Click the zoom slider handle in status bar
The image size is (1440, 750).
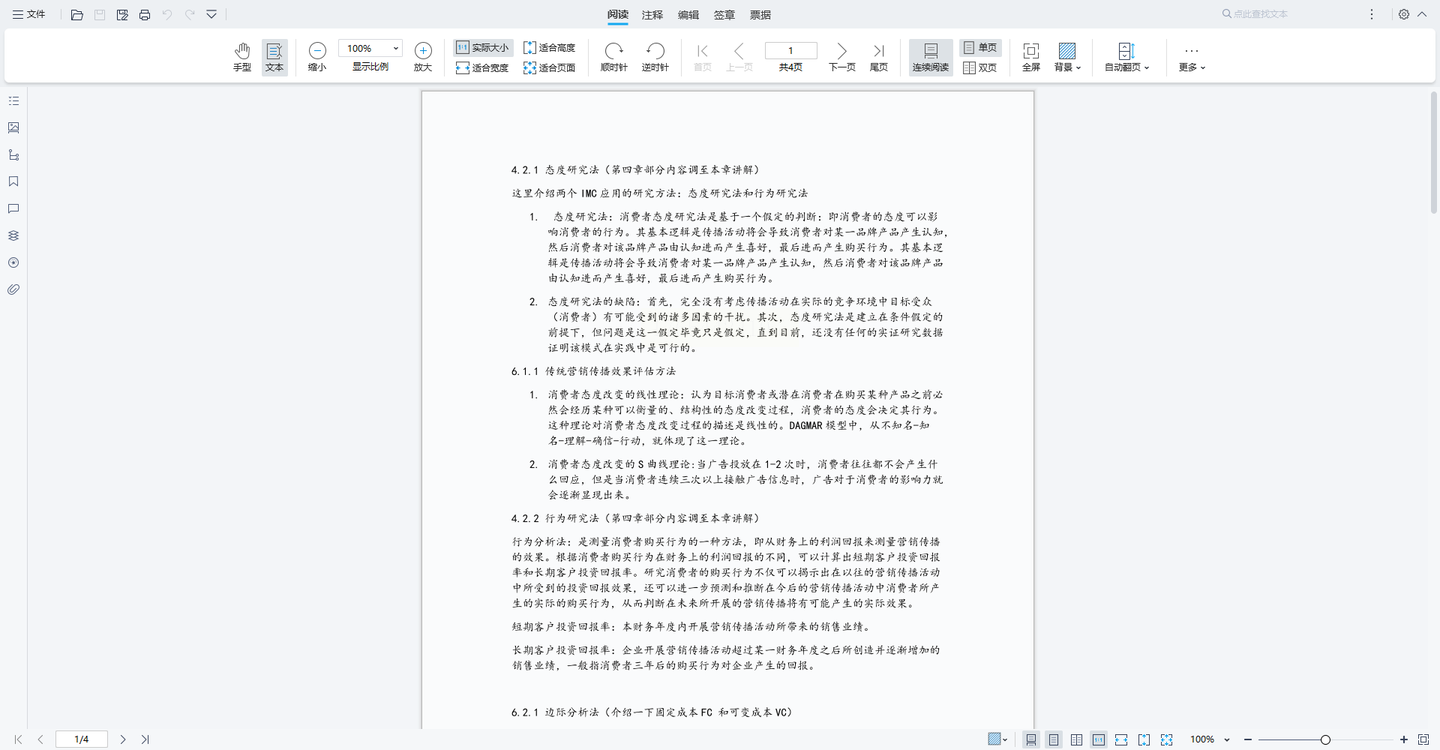(x=1325, y=740)
